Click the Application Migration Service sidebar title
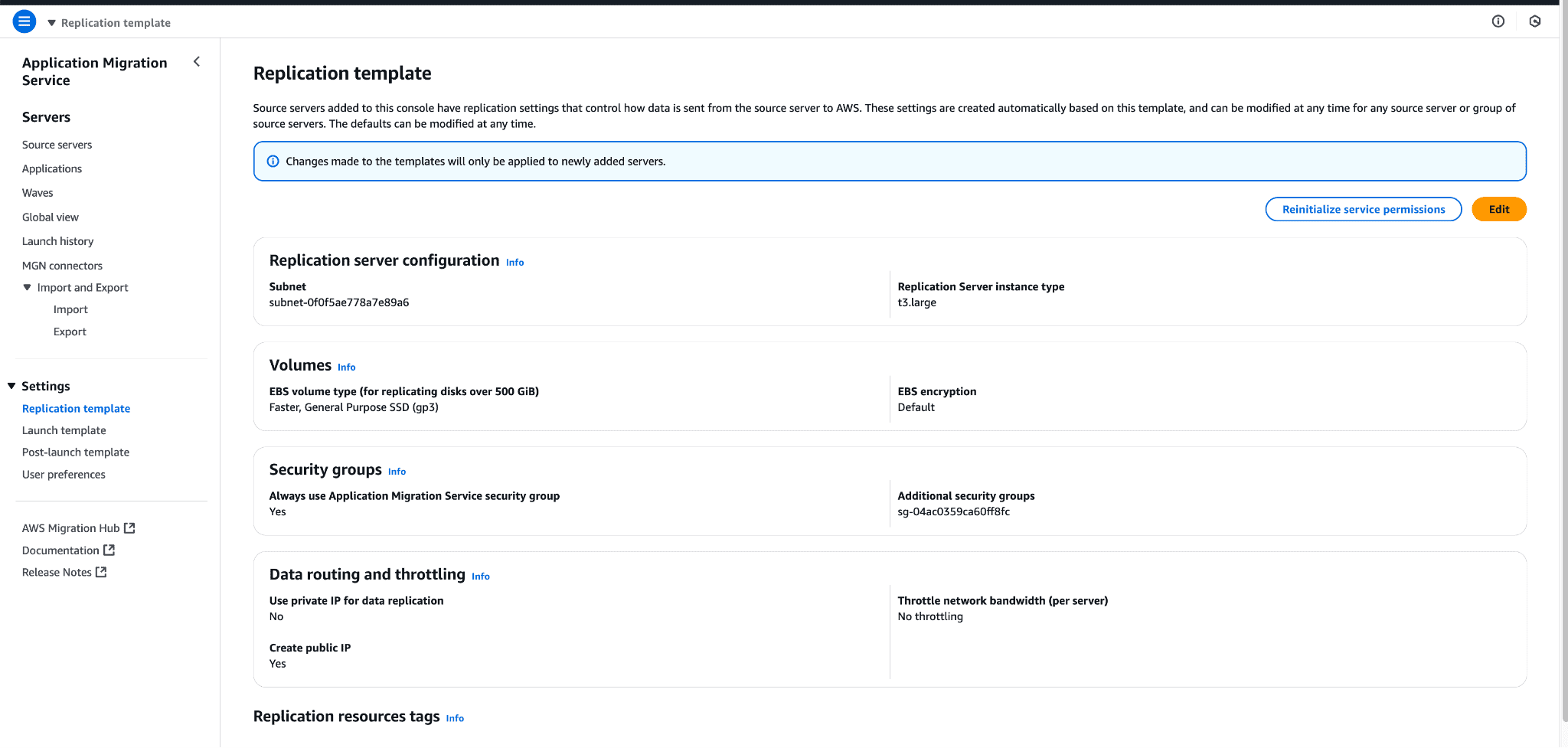This screenshot has width=1568, height=748. pyautogui.click(x=94, y=71)
